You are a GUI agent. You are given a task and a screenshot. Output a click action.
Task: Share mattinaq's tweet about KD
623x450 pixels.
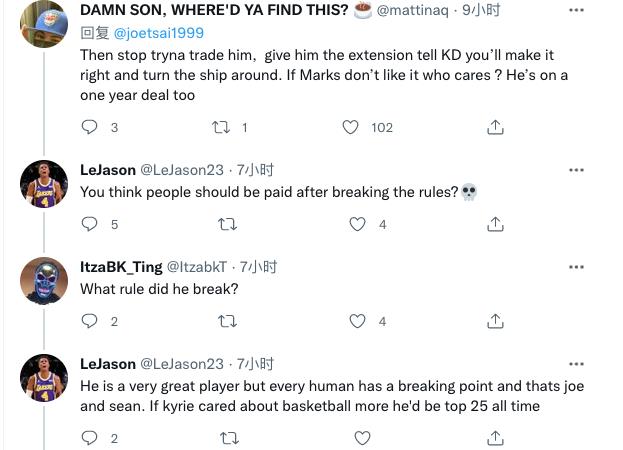495,127
